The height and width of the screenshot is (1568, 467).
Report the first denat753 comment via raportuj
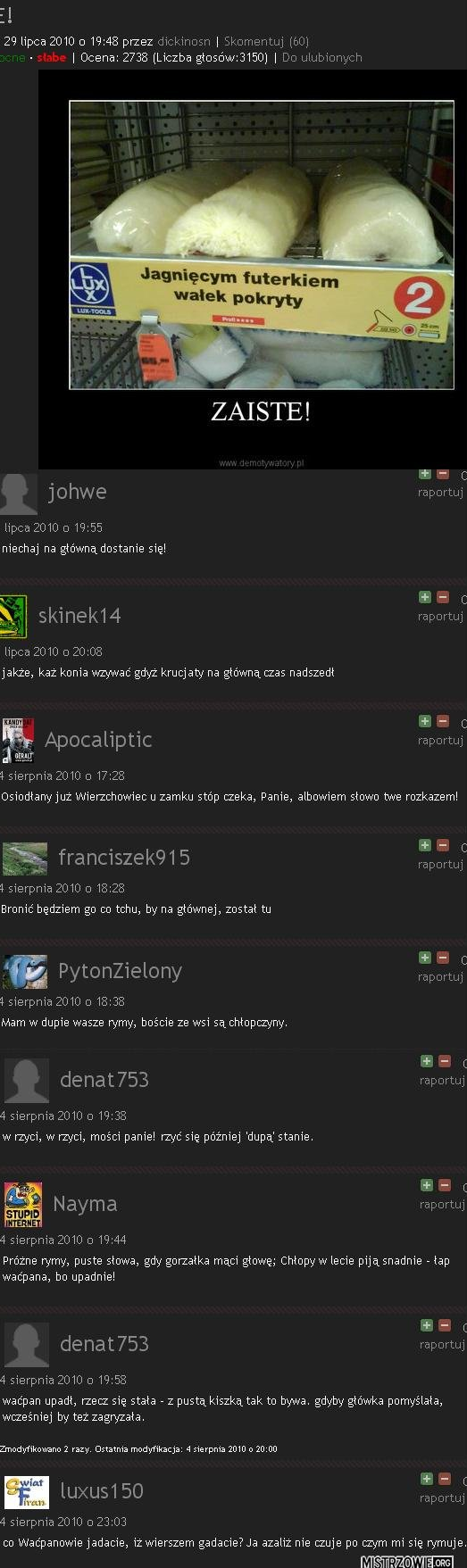pos(442,1080)
